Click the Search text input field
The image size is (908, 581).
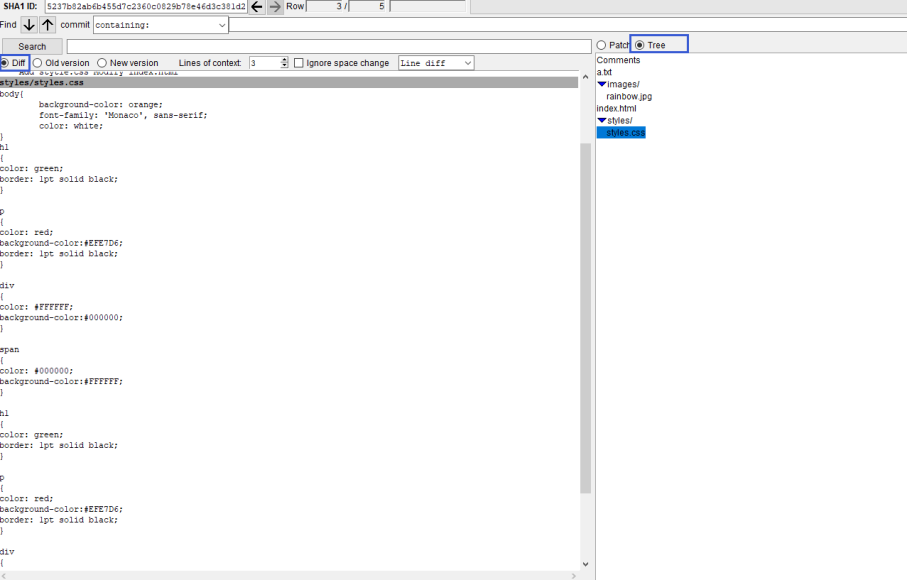[x=329, y=46]
